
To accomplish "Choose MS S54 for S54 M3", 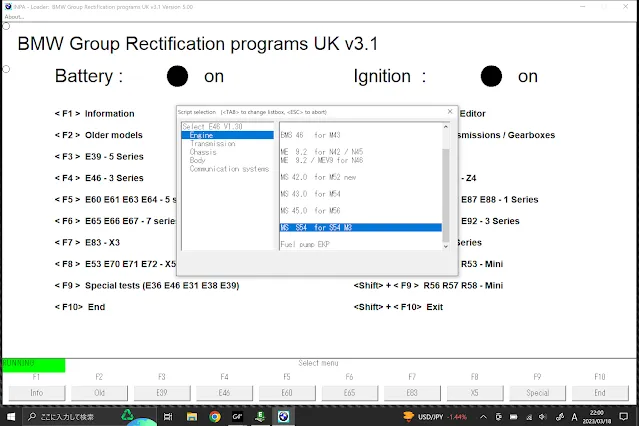I will click(361, 227).
